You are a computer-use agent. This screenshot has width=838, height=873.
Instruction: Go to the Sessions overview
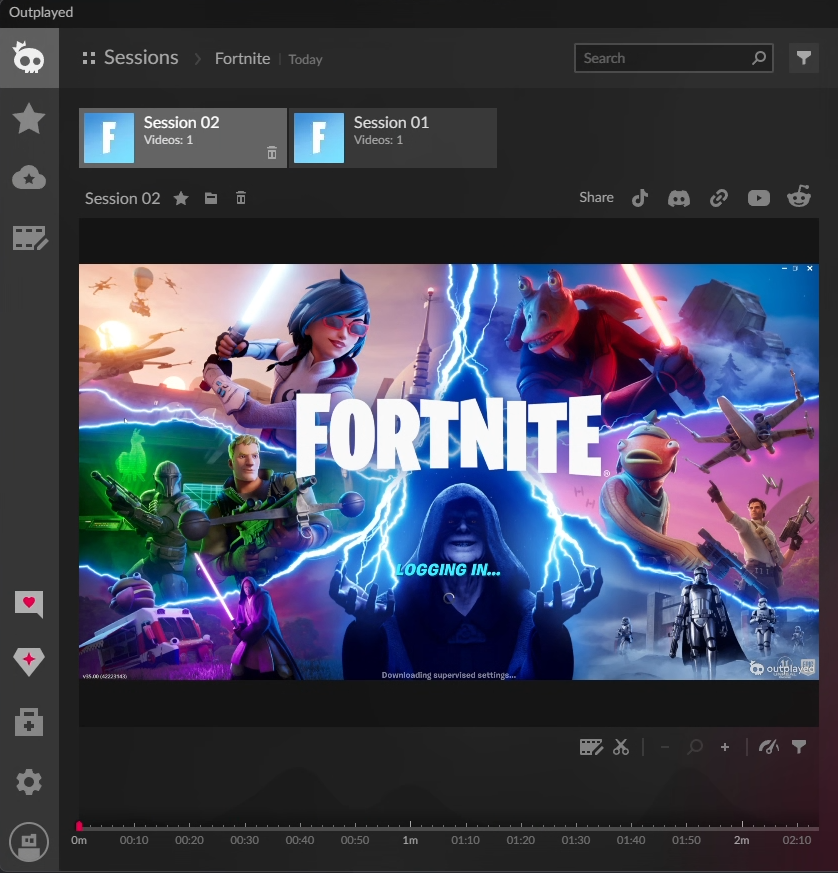(130, 57)
